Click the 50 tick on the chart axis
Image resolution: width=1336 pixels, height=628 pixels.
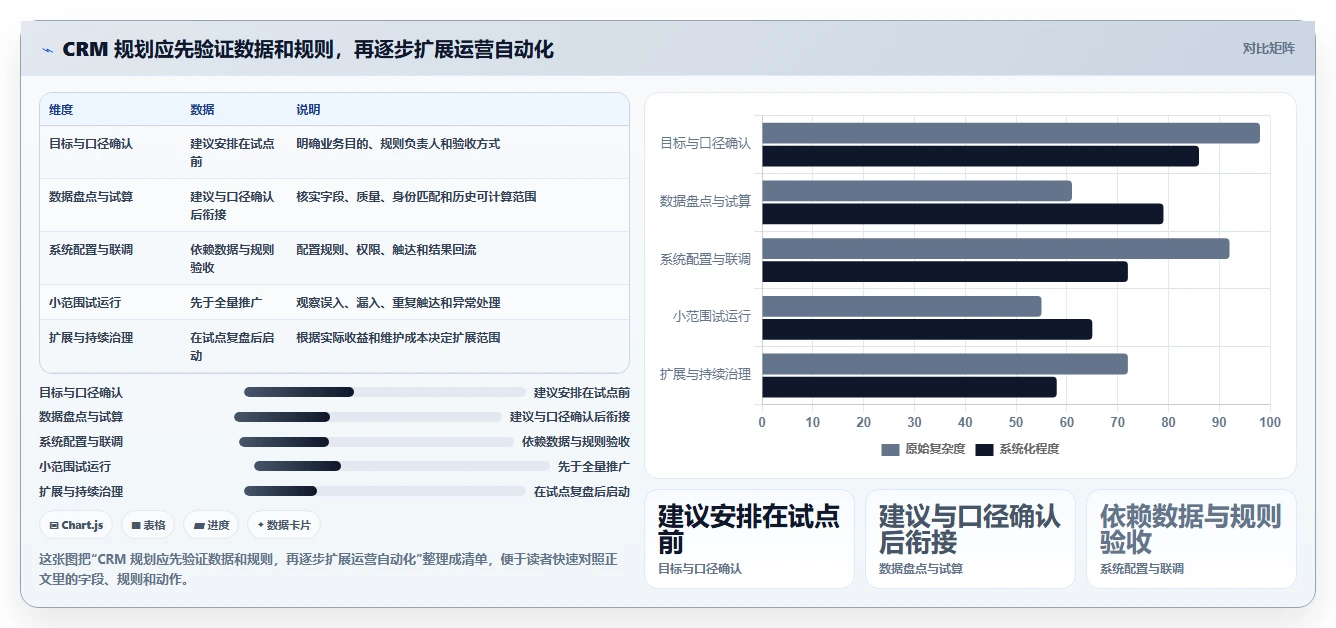[1016, 423]
